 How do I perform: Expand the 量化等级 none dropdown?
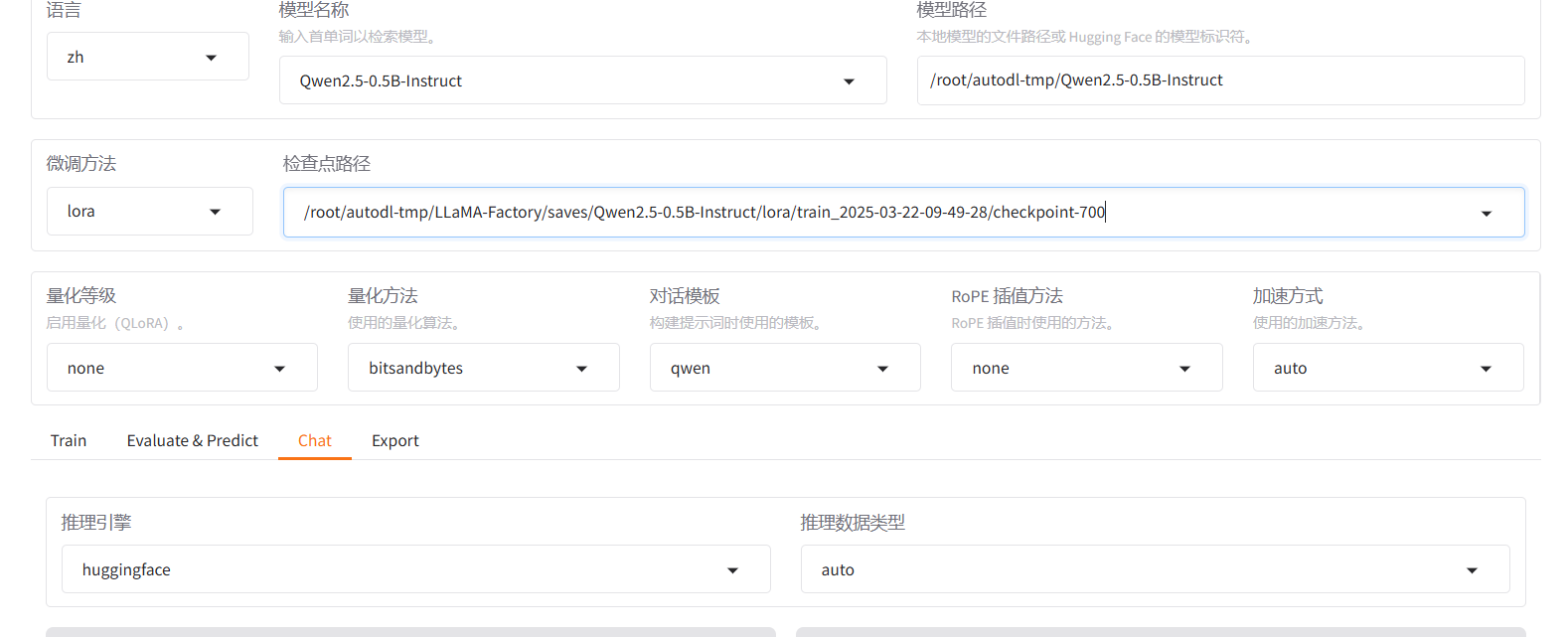click(181, 368)
